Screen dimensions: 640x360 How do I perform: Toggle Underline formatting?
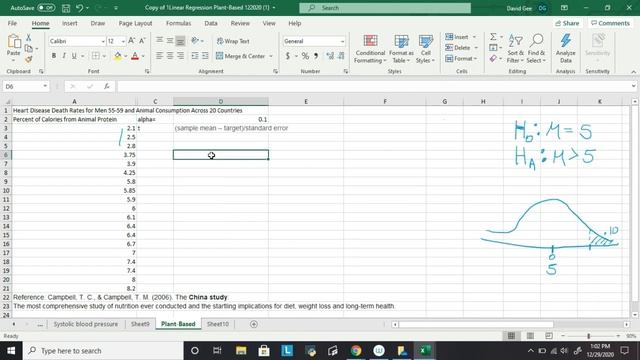[74, 56]
